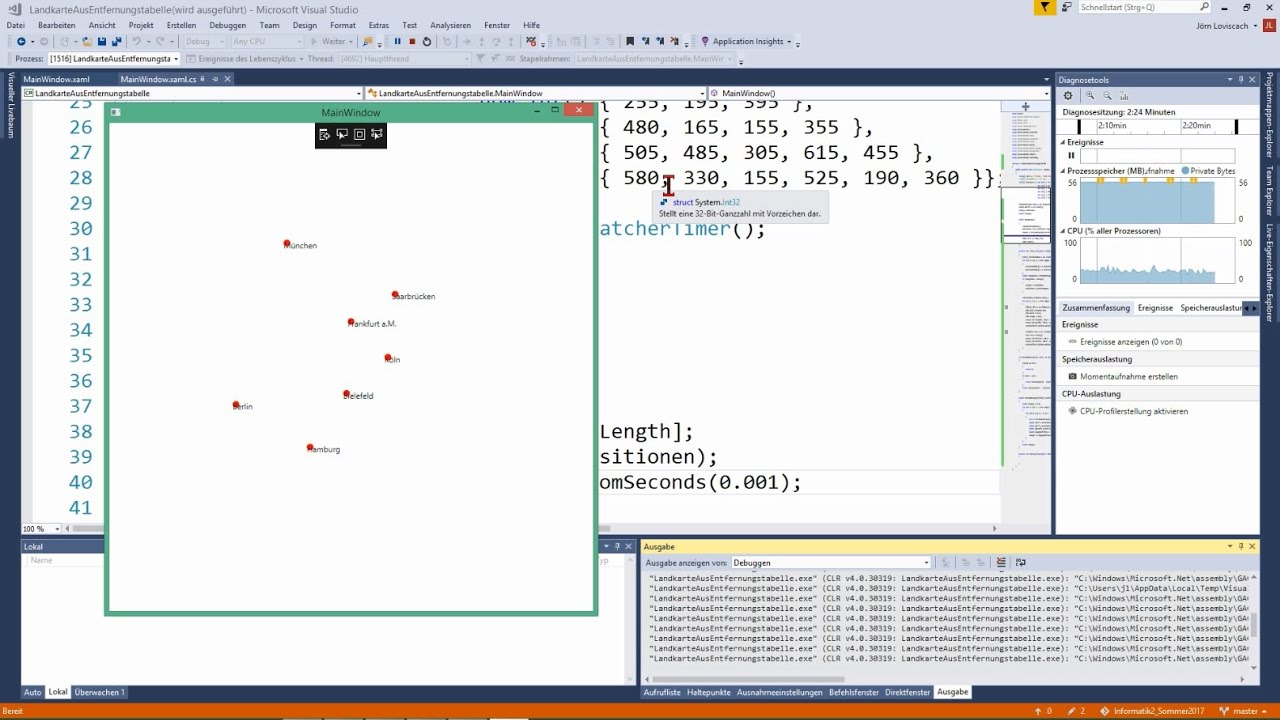The image size is (1280, 720).
Task: Pause debugging with the pause icon
Action: (397, 41)
